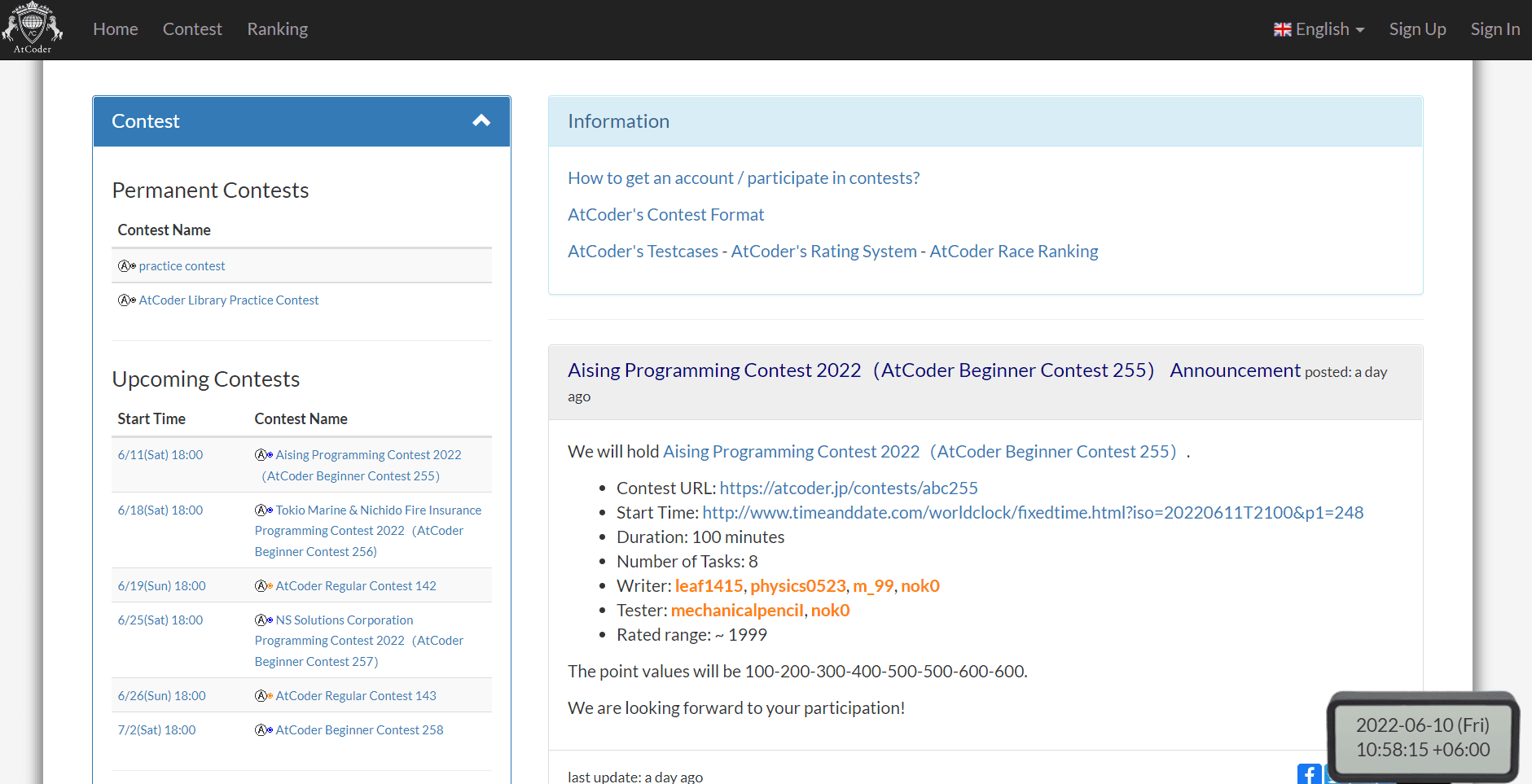This screenshot has height=784, width=1532.
Task: Open writer leaf1415's profile
Action: click(x=709, y=586)
